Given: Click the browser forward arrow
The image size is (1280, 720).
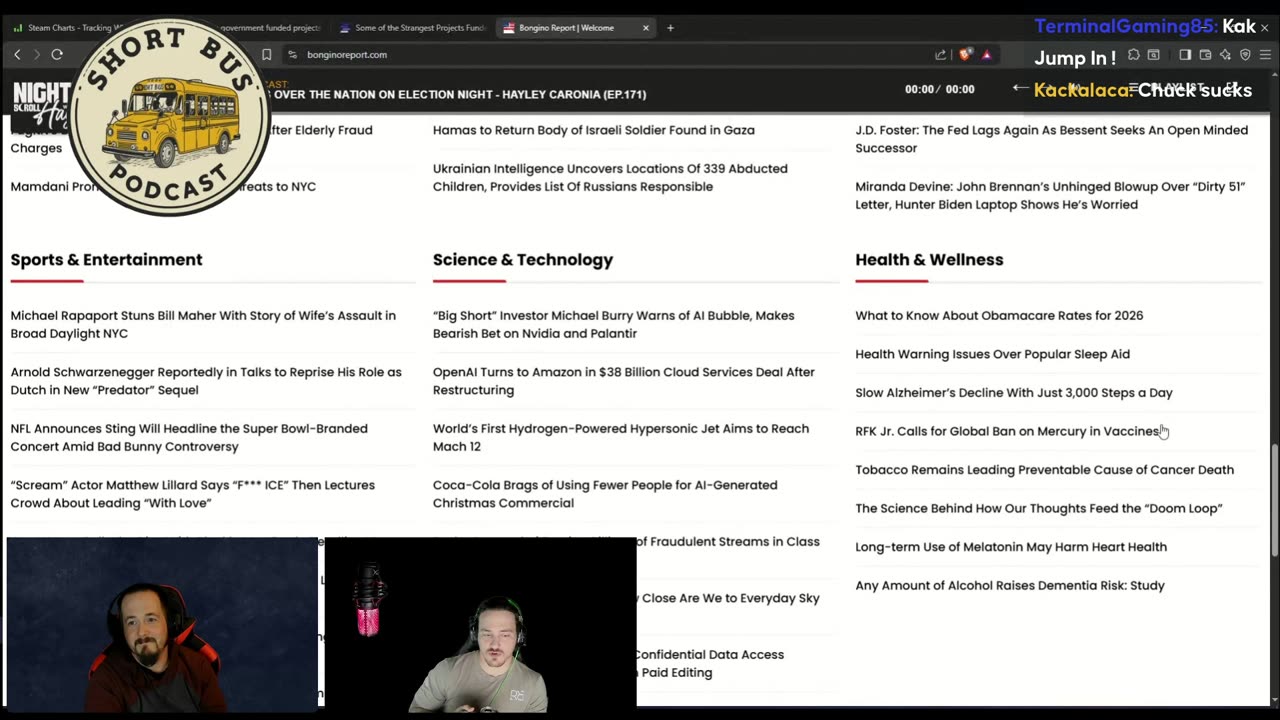Looking at the screenshot, I should [x=37, y=54].
